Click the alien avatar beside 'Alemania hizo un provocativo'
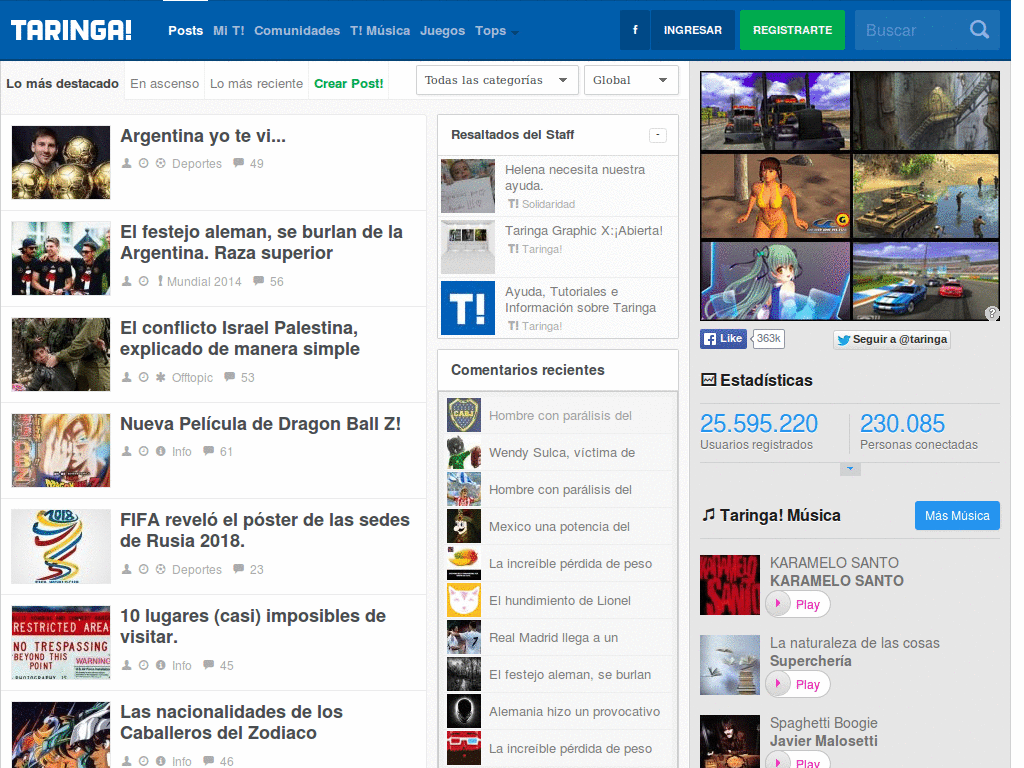Viewport: 1024px width, 768px height. click(x=464, y=711)
